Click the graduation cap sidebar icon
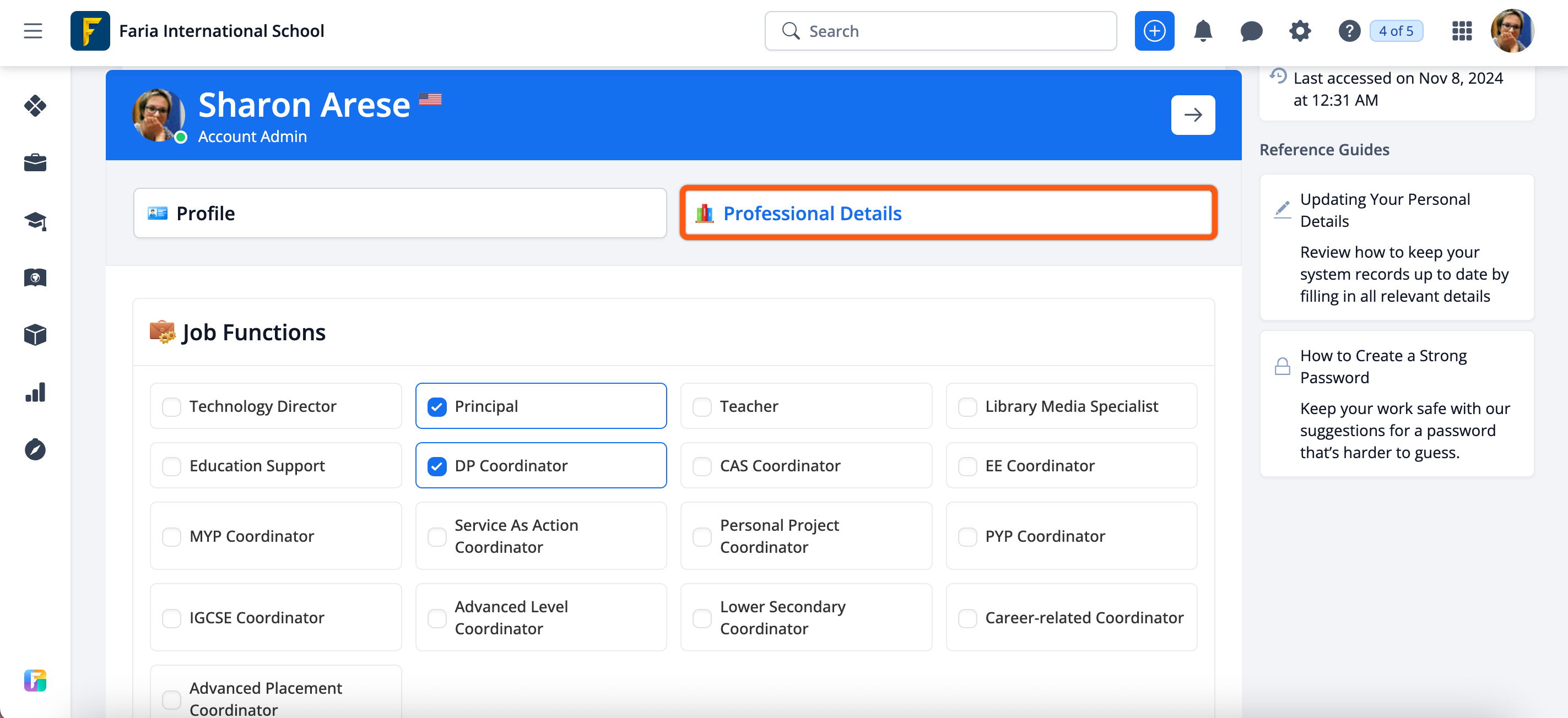Viewport: 1568px width, 718px height. (x=35, y=221)
